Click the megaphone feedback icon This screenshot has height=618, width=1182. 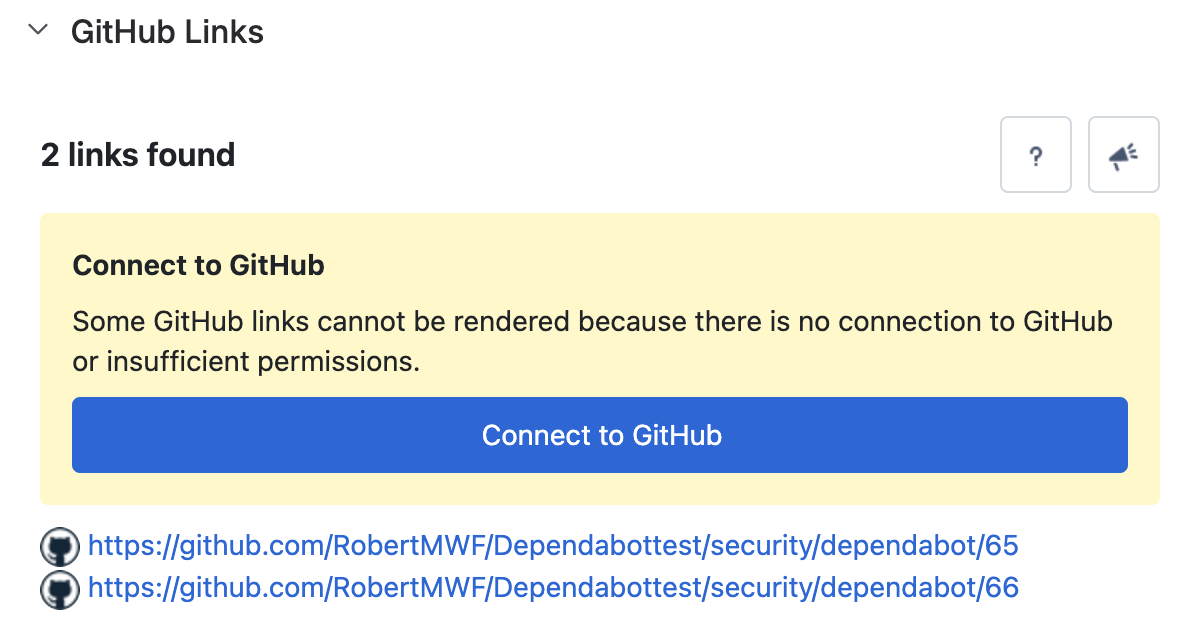point(1123,154)
